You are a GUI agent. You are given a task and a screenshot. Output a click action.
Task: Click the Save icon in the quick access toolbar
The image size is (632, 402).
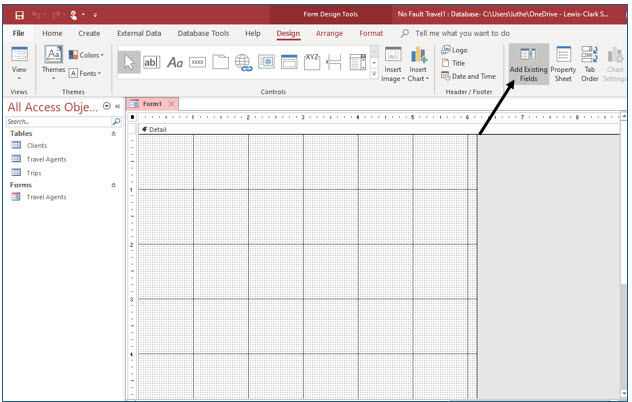(x=19, y=15)
